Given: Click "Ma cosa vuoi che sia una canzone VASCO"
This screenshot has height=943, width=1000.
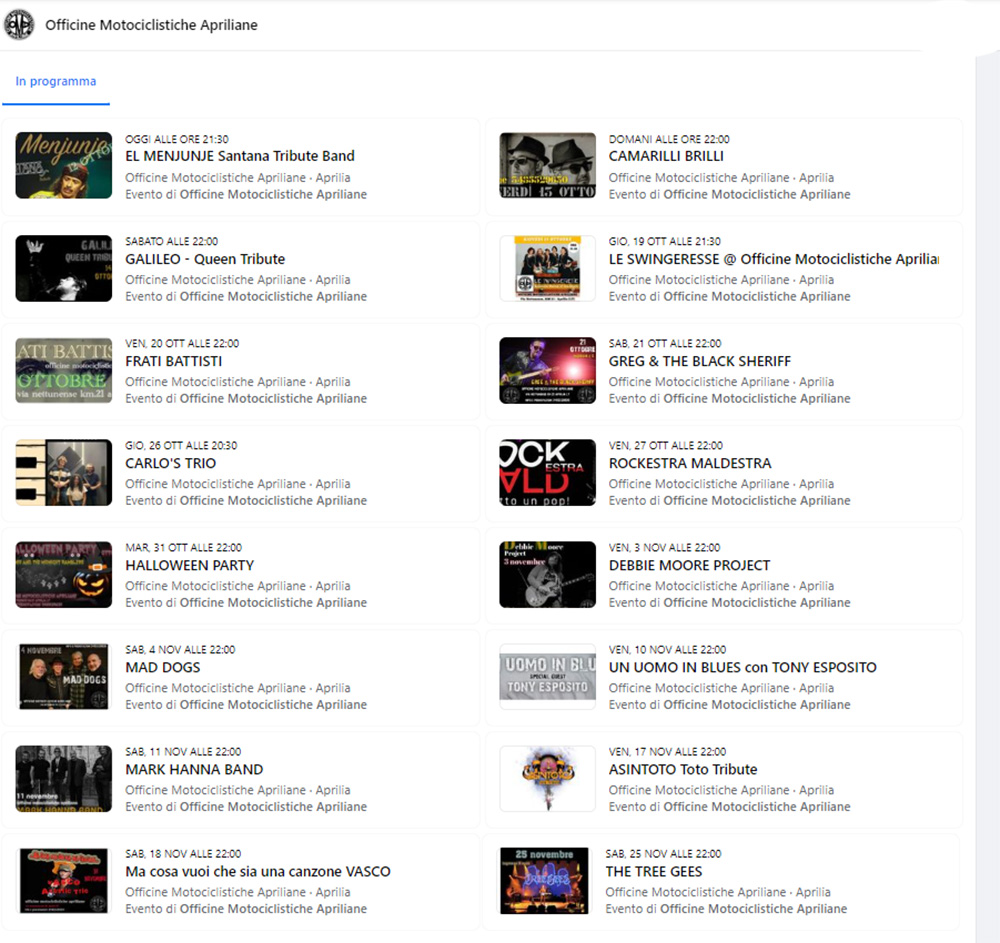Looking at the screenshot, I should [257, 871].
